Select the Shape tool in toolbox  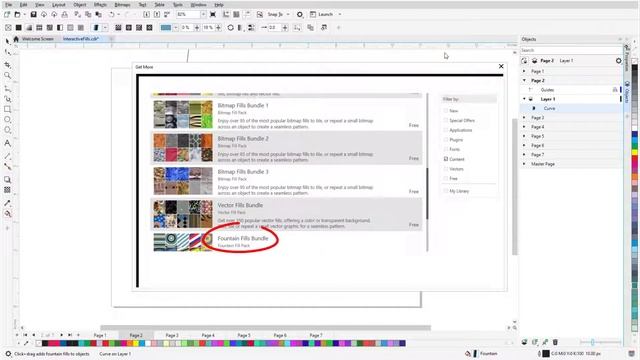click(7, 52)
